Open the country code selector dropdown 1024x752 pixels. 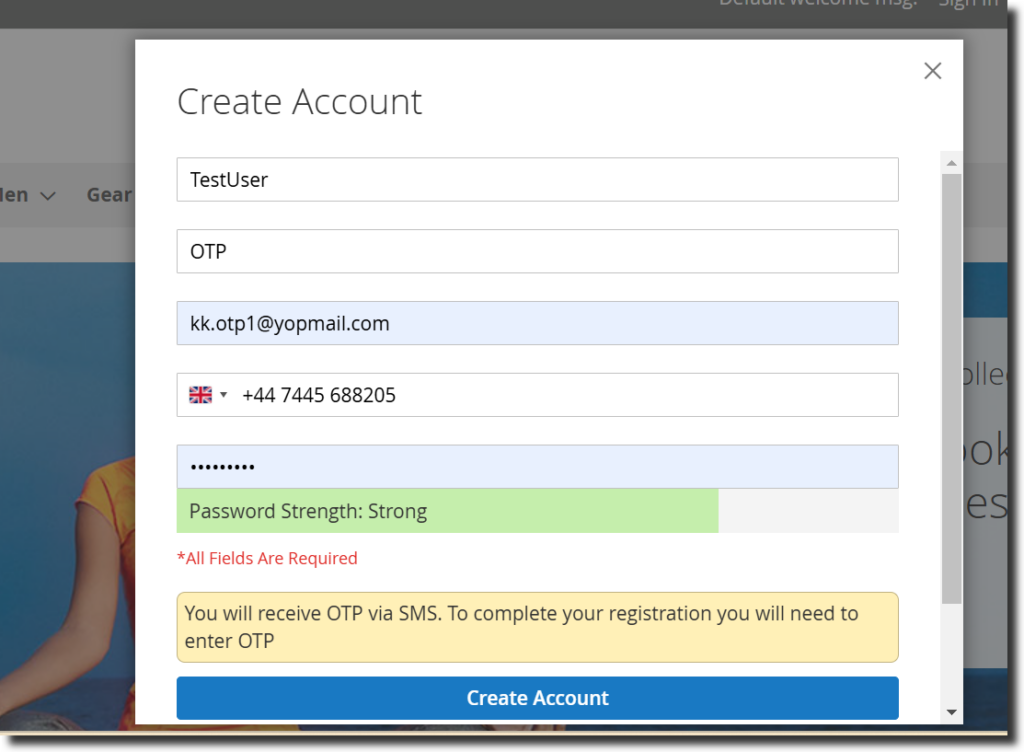207,394
